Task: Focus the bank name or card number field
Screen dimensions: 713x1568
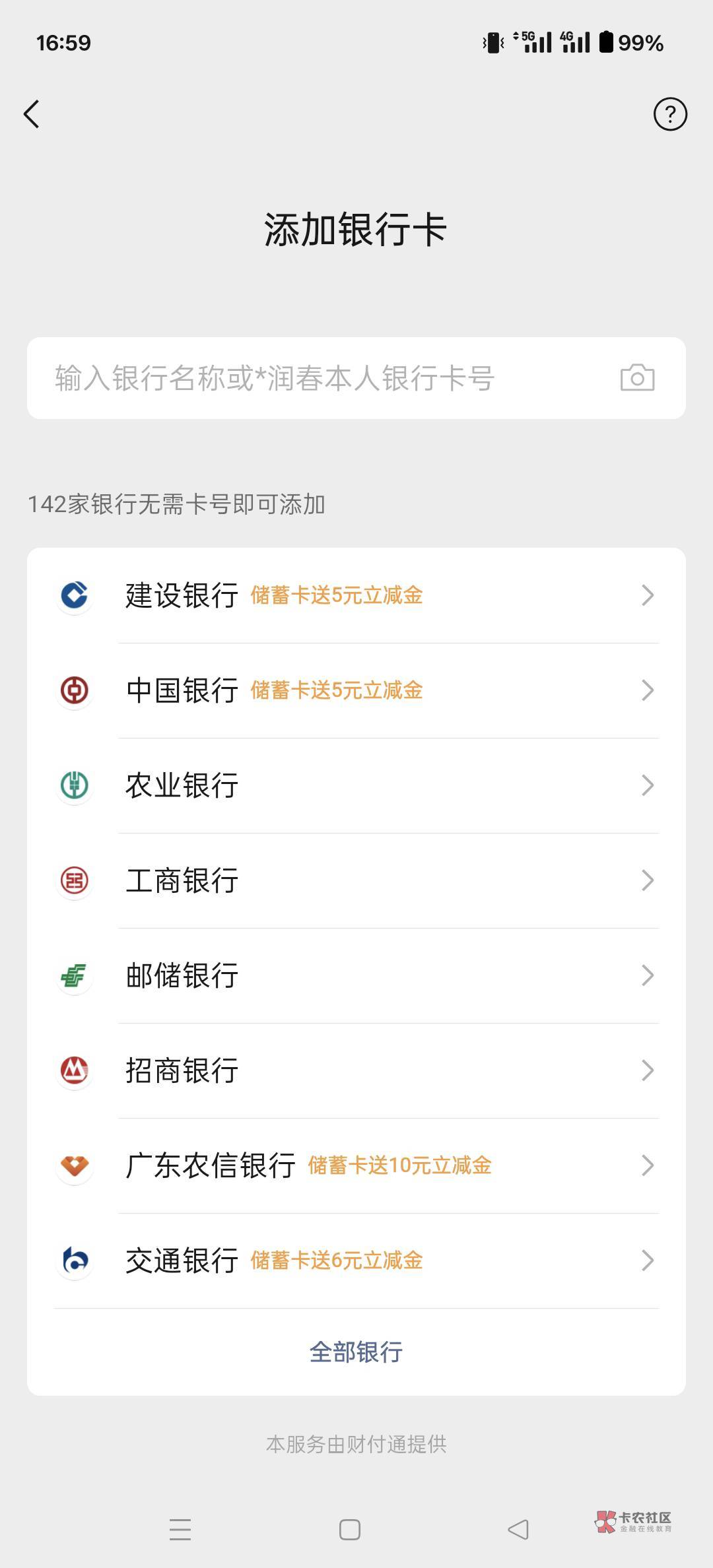Action: (x=317, y=378)
